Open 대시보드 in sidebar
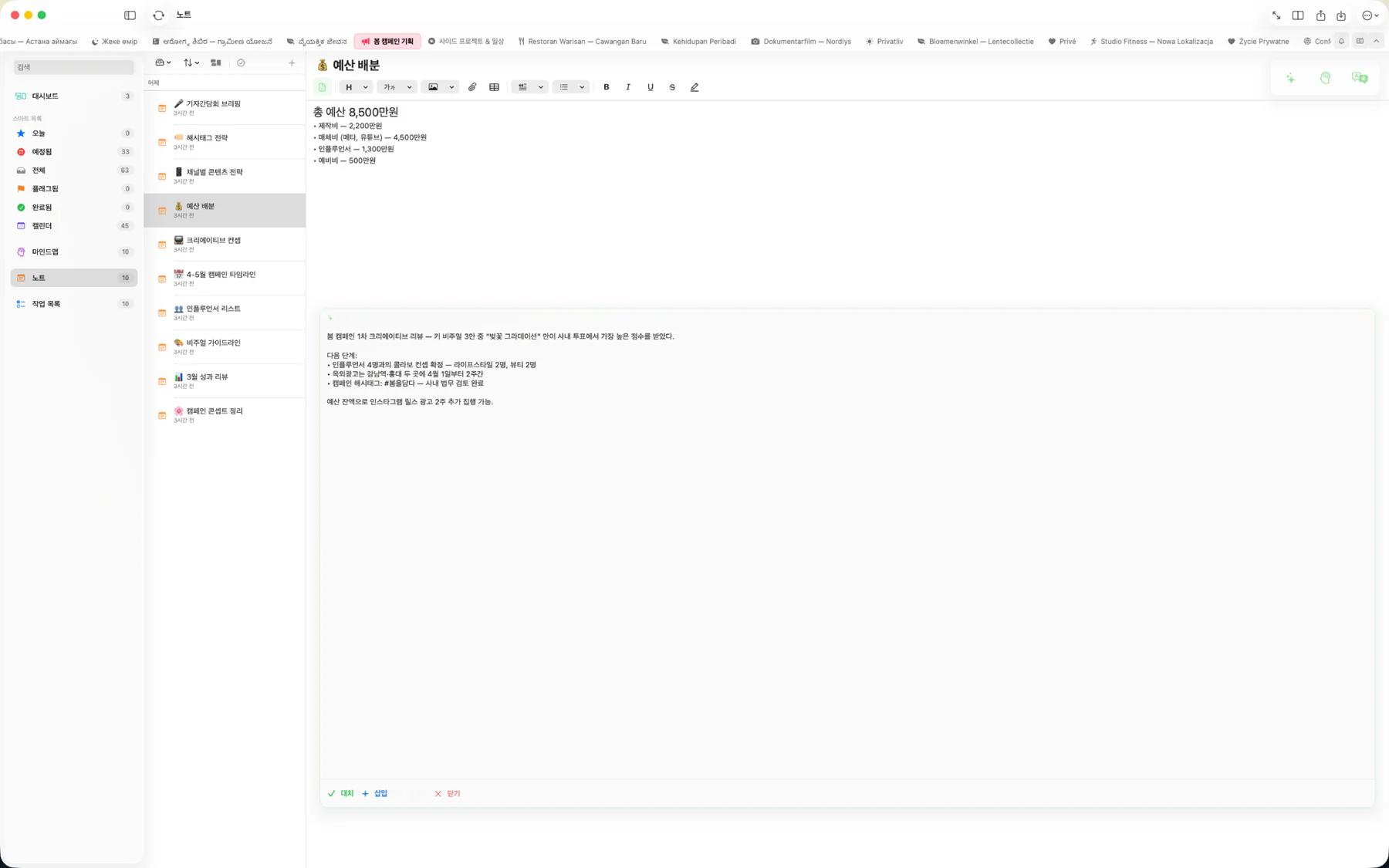Viewport: 1389px width, 868px height. click(74, 96)
